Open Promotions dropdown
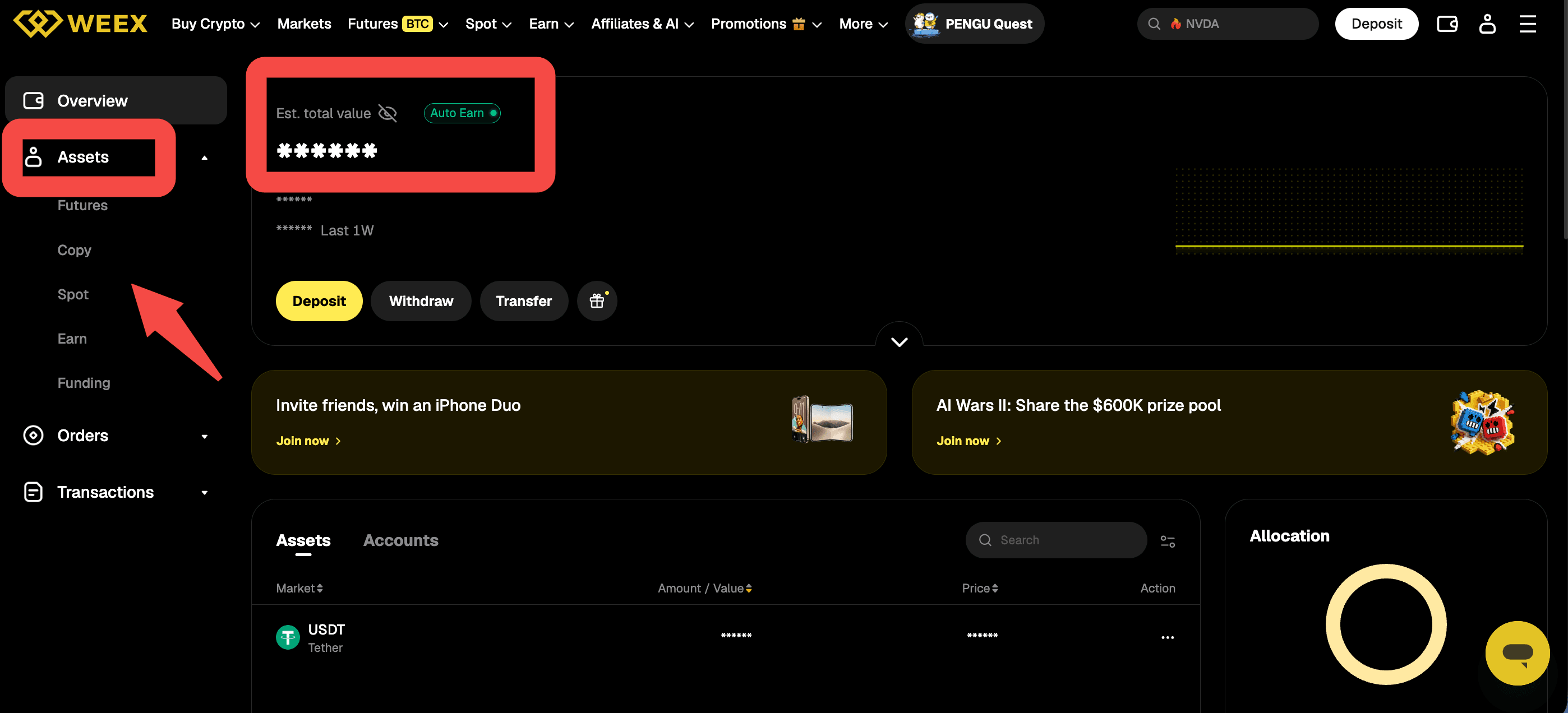The width and height of the screenshot is (1568, 713). pos(767,24)
